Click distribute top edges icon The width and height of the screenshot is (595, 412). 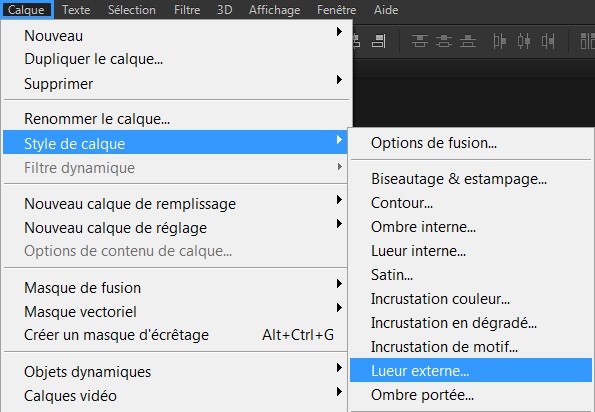420,41
